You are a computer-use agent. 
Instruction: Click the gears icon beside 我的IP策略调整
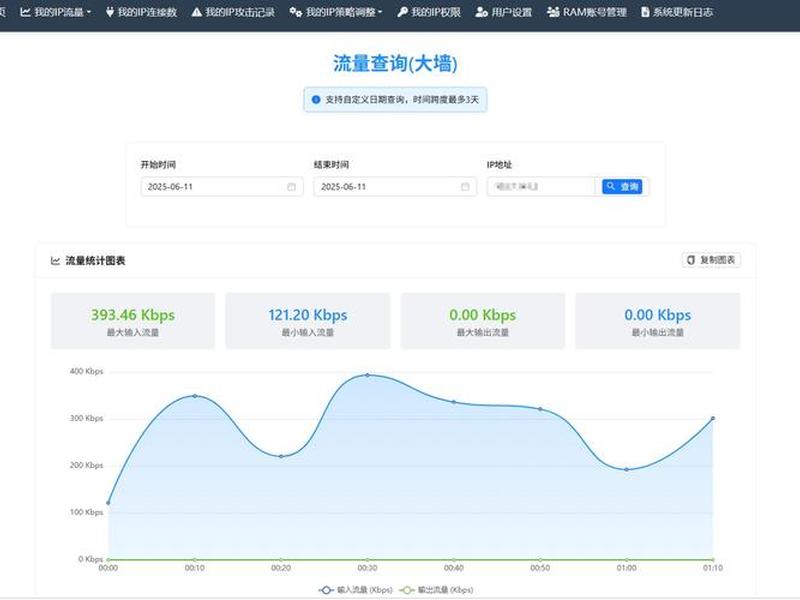(295, 12)
